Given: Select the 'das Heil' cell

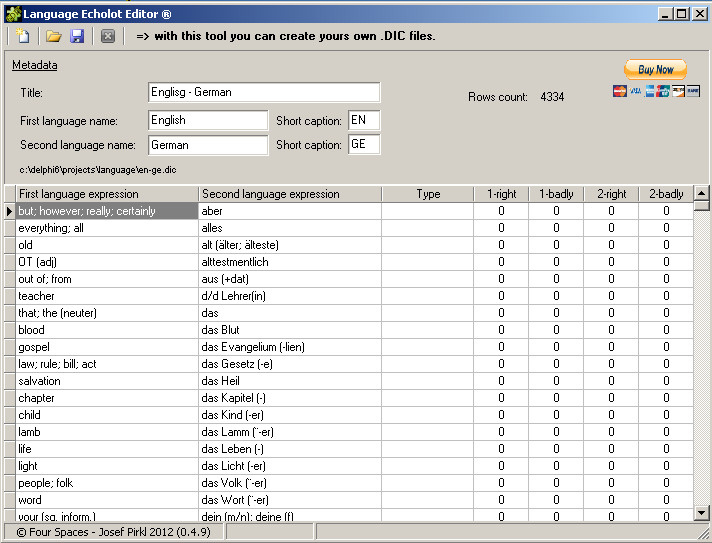Looking at the screenshot, I should [290, 381].
